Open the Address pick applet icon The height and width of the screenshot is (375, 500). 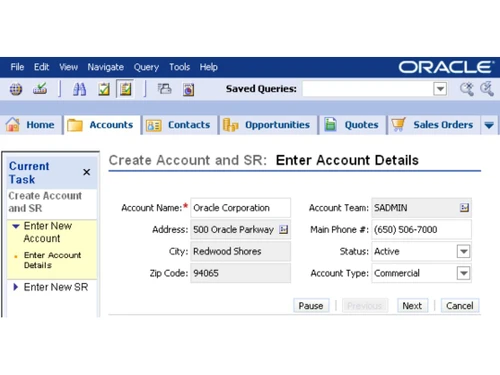tap(283, 229)
